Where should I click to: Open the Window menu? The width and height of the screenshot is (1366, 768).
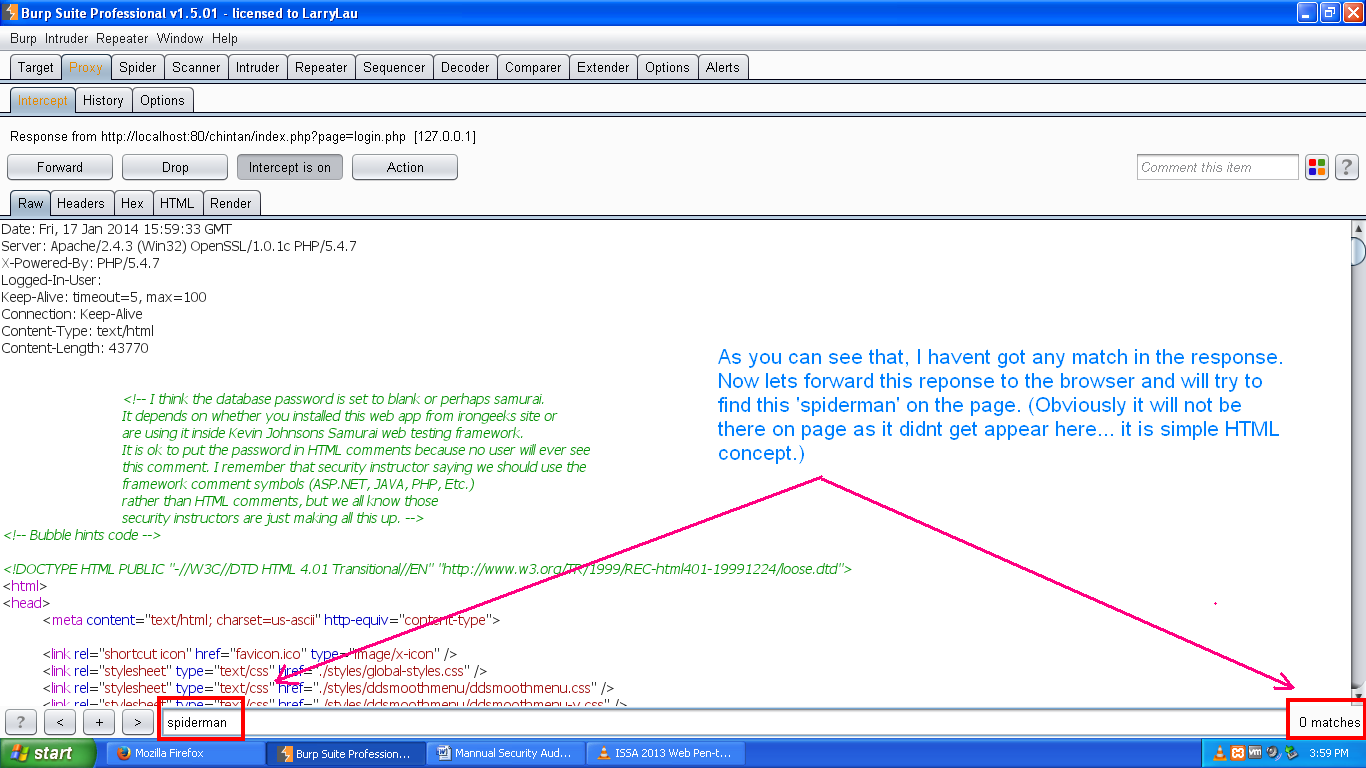click(180, 38)
